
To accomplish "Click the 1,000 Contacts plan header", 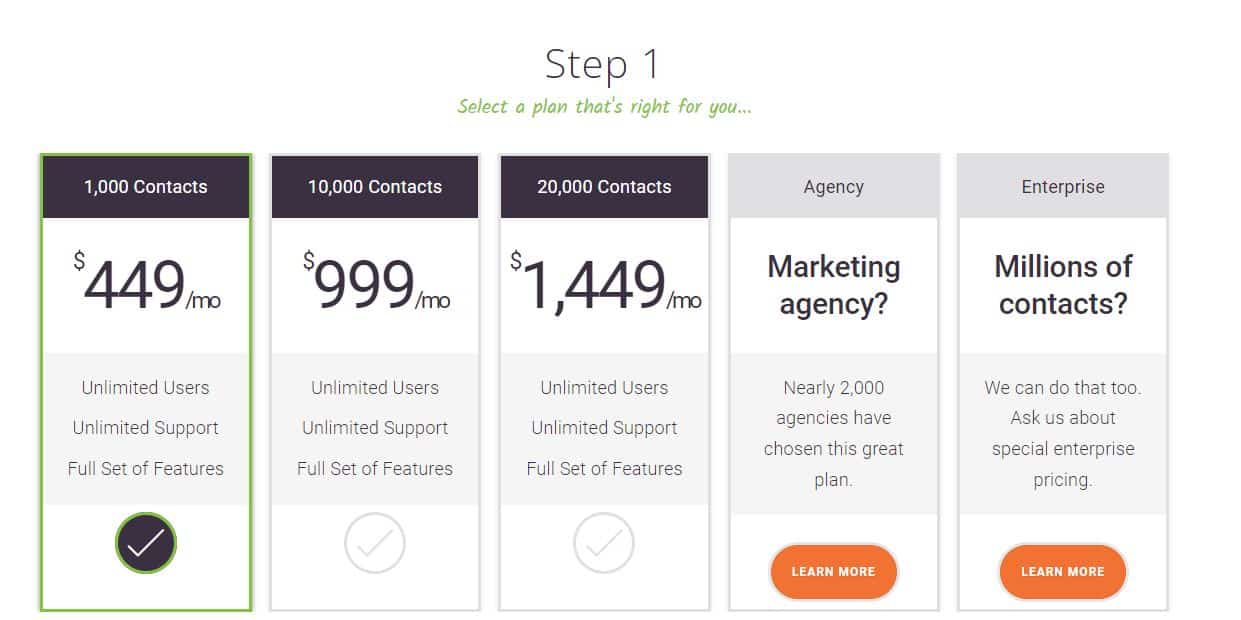I will pyautogui.click(x=146, y=187).
